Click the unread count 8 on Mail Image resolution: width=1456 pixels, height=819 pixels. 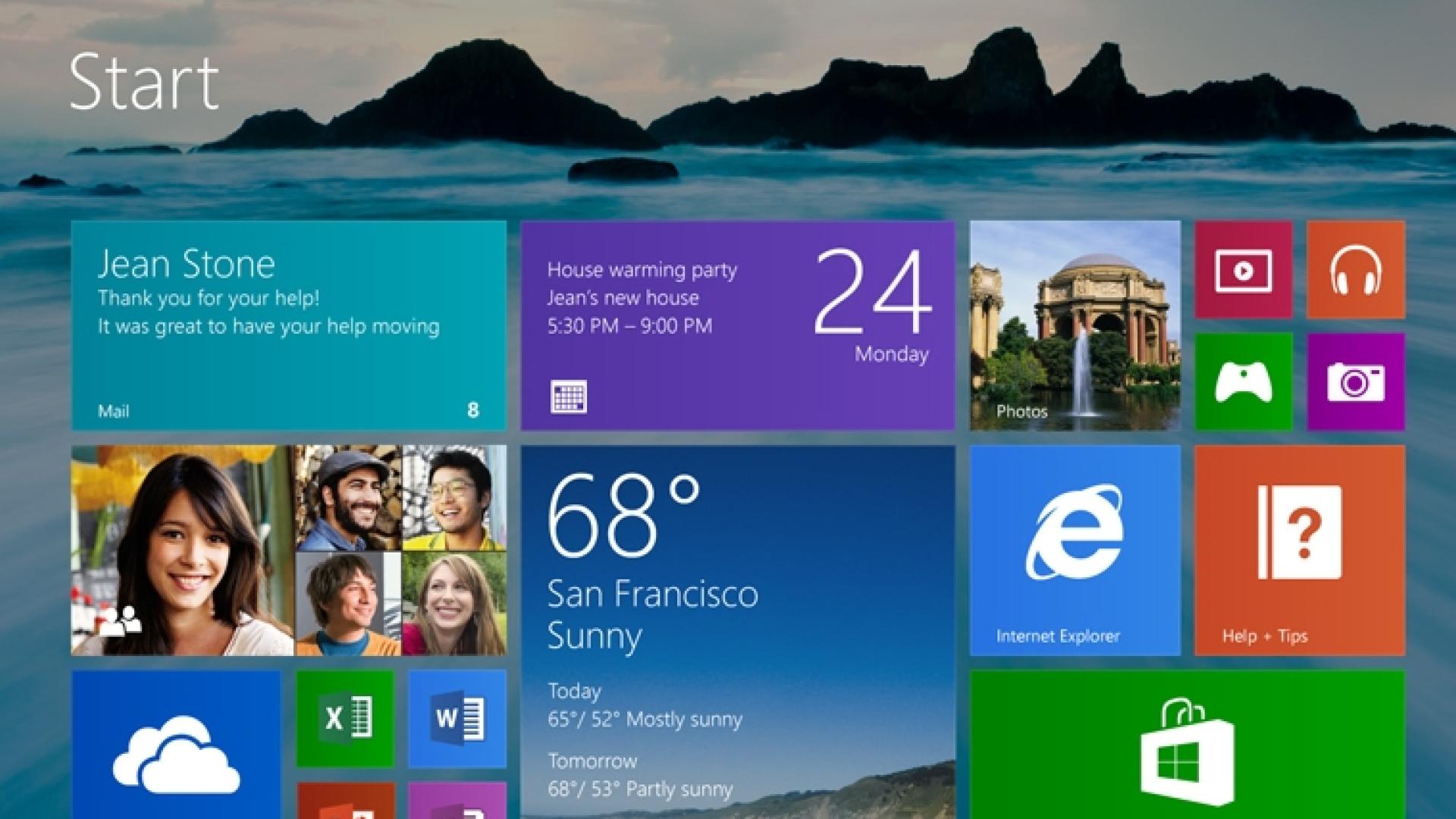click(472, 410)
